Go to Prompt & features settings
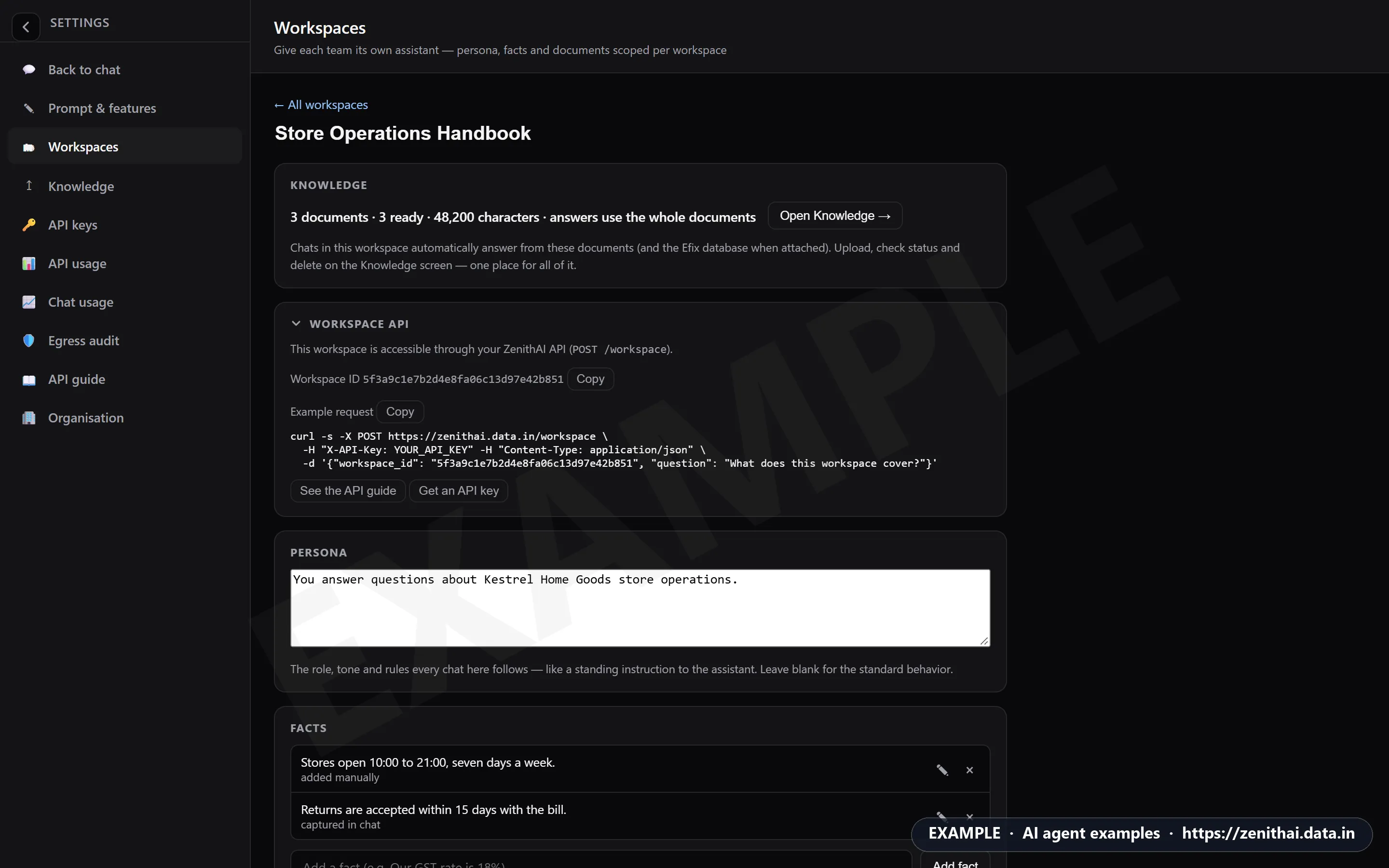Screen dimensions: 1389x868 coord(125,108)
